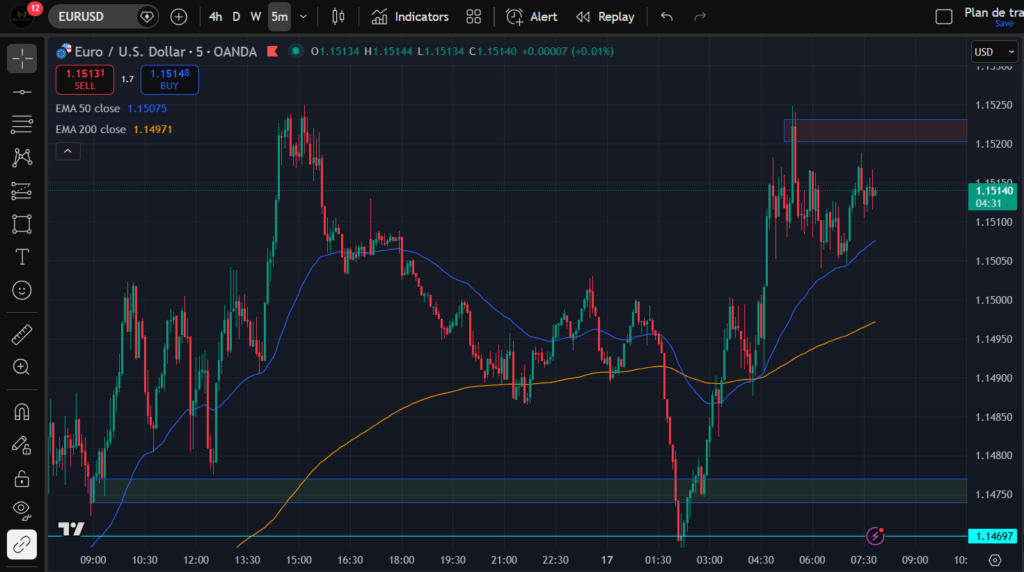Activate the Zoom In tool

tap(22, 367)
